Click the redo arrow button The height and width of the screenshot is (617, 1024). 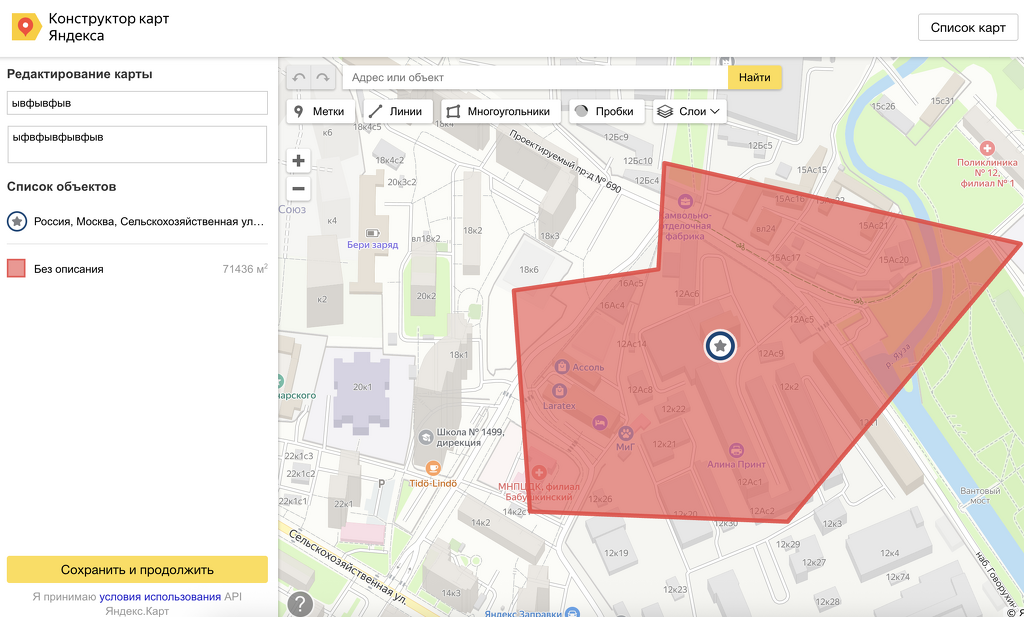click(x=322, y=78)
